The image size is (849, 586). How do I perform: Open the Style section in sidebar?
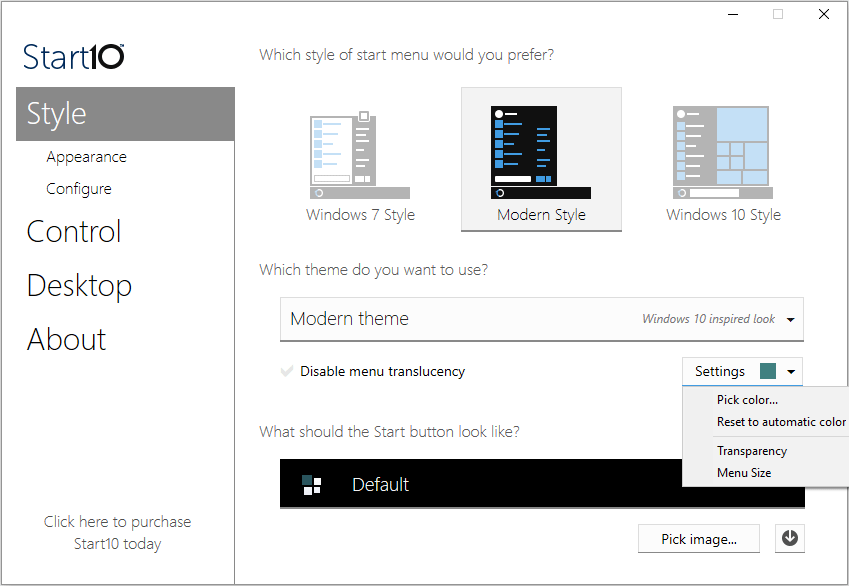[125, 114]
